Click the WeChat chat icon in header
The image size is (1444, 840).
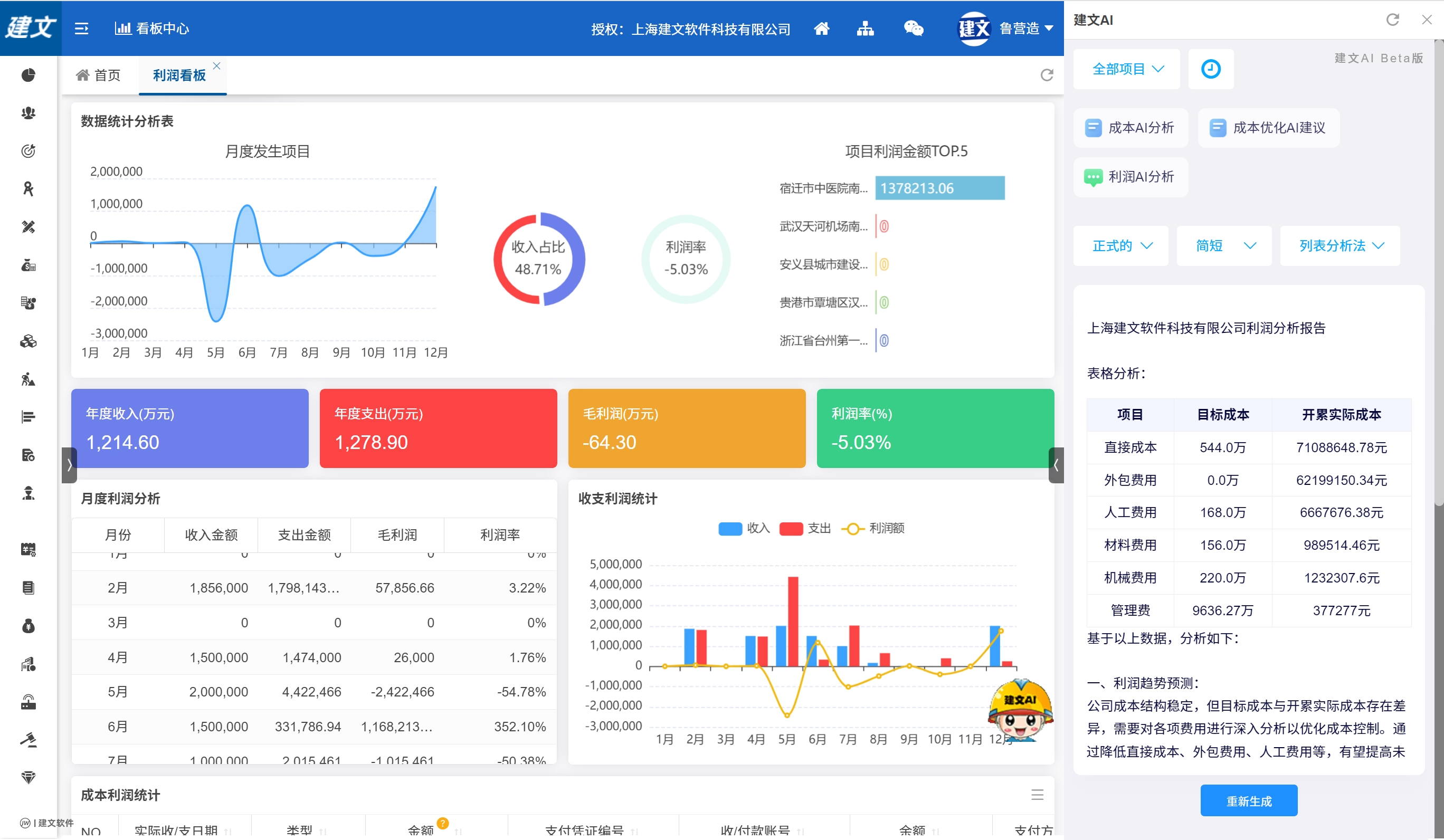click(913, 28)
